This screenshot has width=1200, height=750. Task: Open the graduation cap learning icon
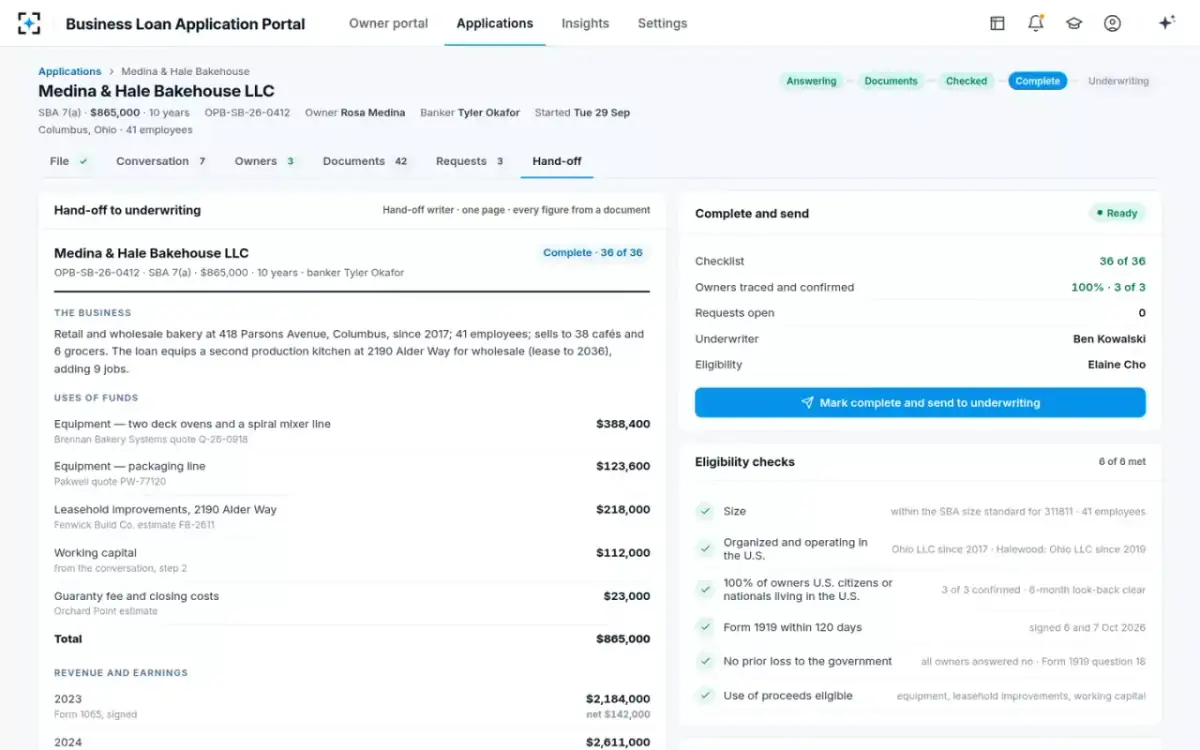(1074, 23)
